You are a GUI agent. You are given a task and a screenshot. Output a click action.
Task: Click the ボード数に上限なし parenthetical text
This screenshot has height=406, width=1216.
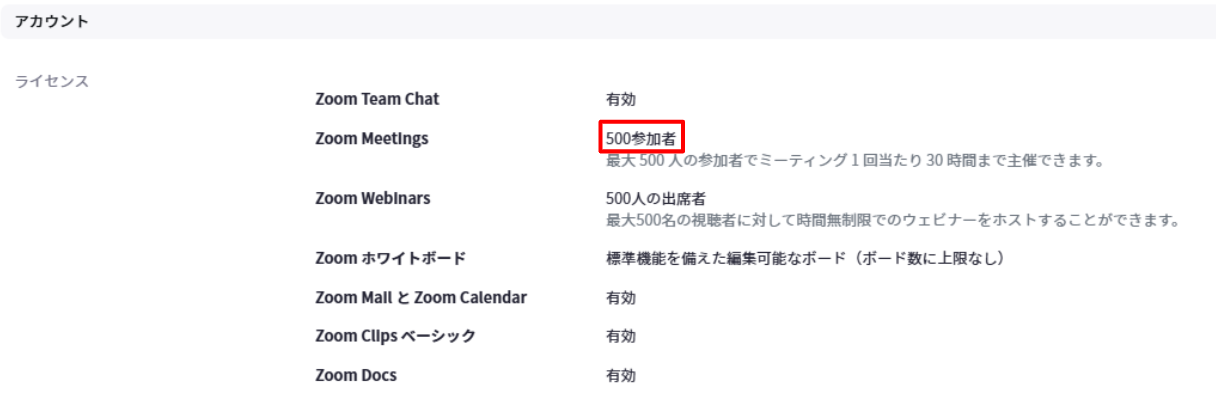[x=925, y=258]
